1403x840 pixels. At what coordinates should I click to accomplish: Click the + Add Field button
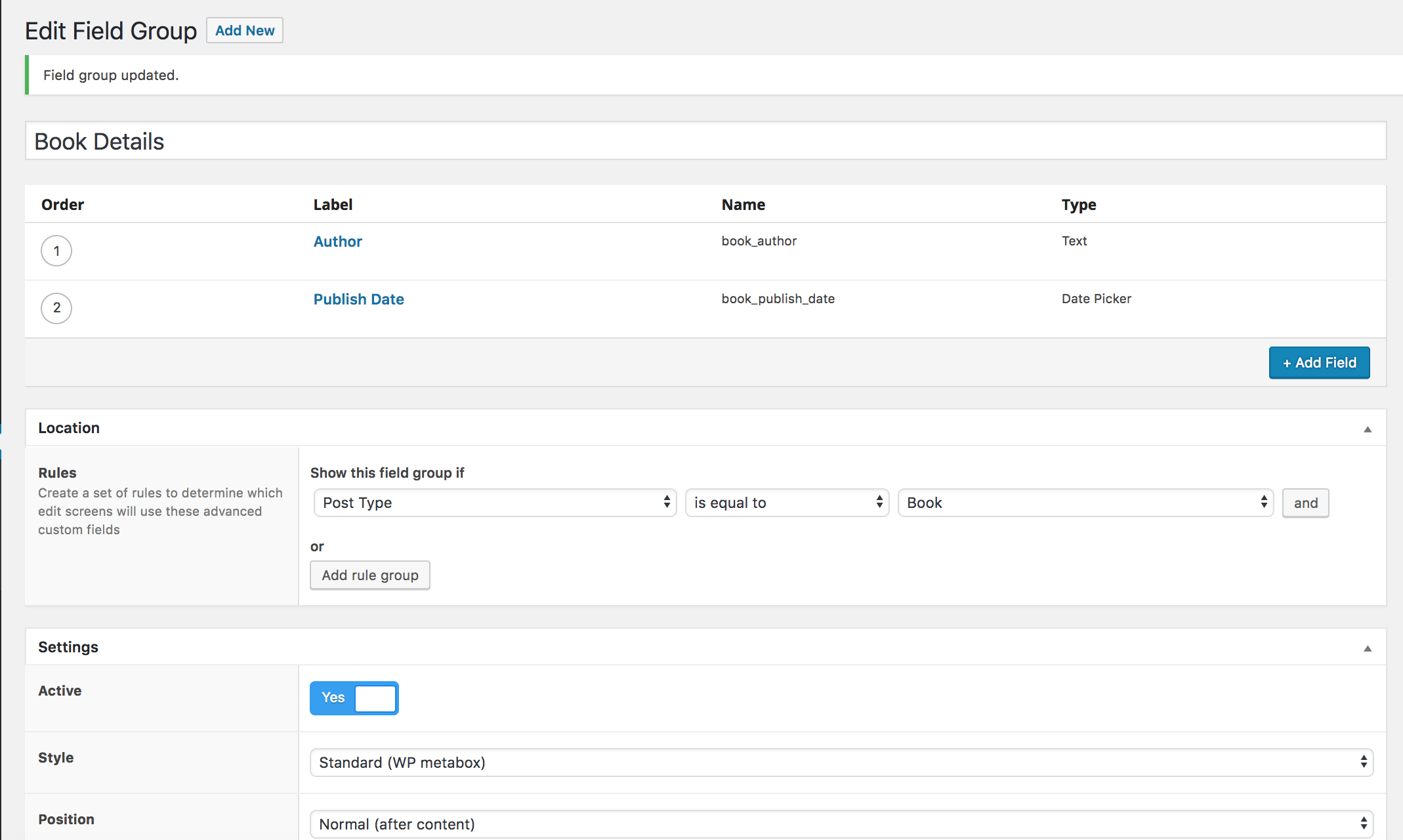click(1319, 363)
